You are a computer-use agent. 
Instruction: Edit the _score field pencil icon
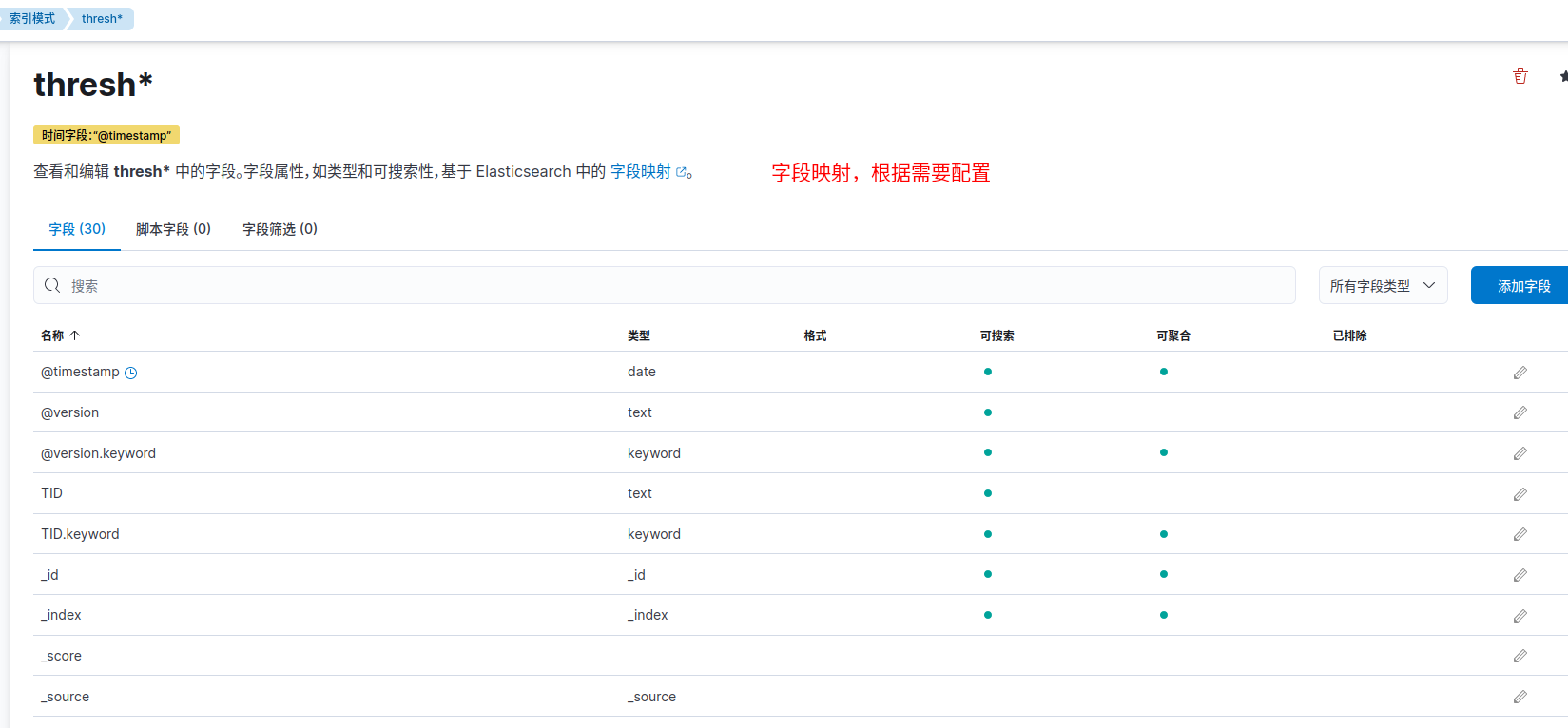tap(1520, 656)
